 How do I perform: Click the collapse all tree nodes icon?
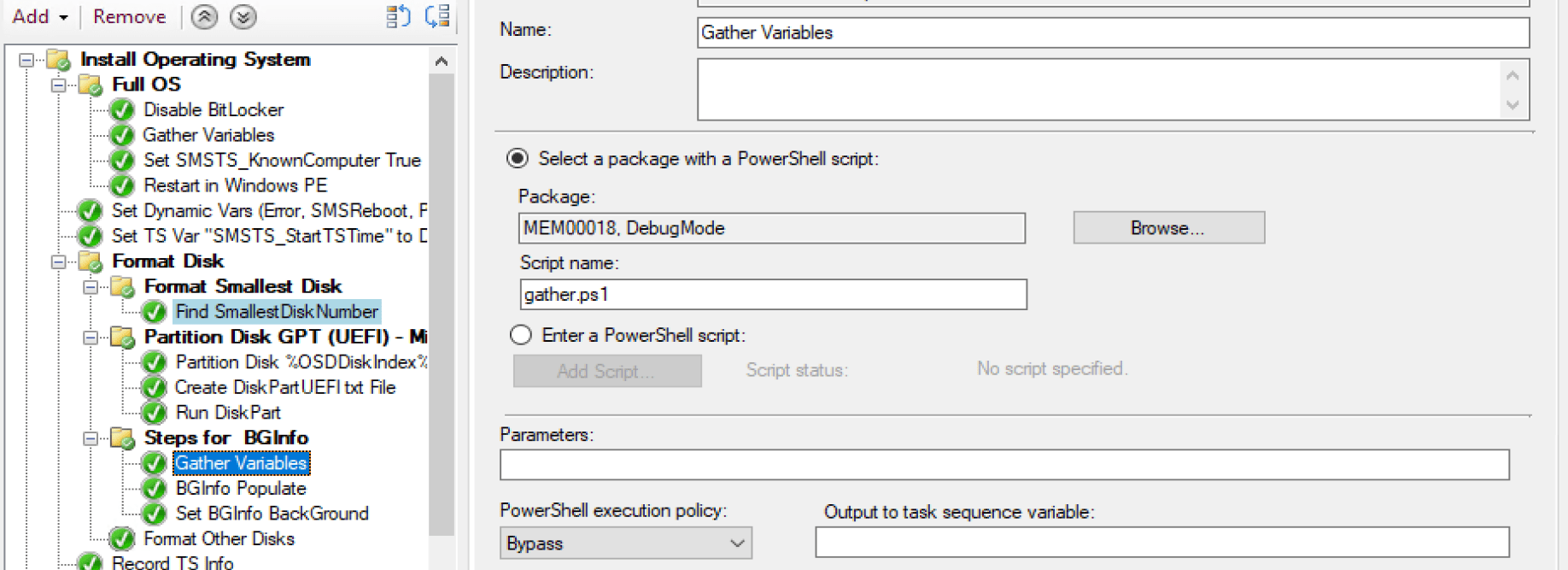(x=437, y=17)
